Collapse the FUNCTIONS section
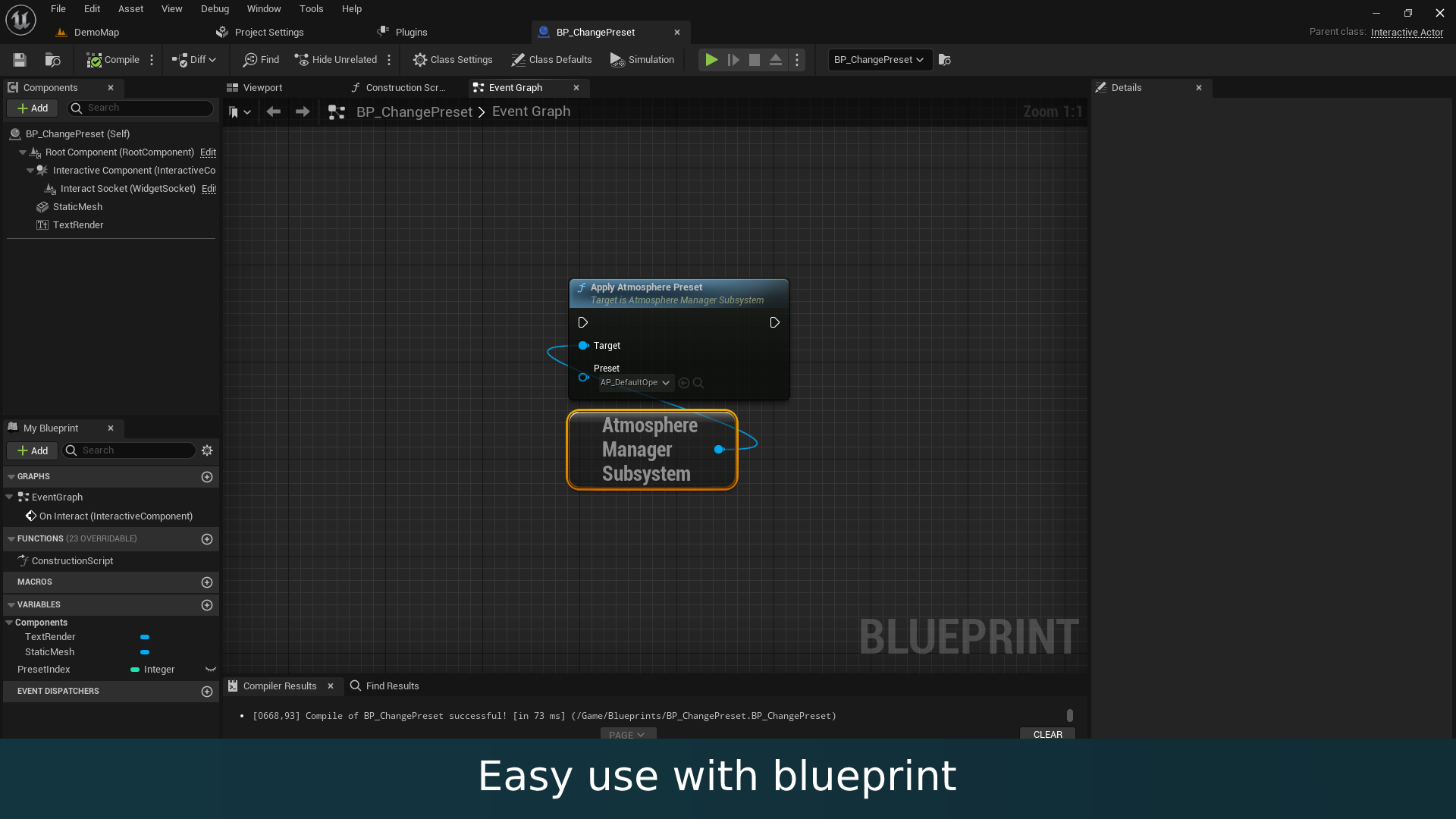 tap(11, 539)
